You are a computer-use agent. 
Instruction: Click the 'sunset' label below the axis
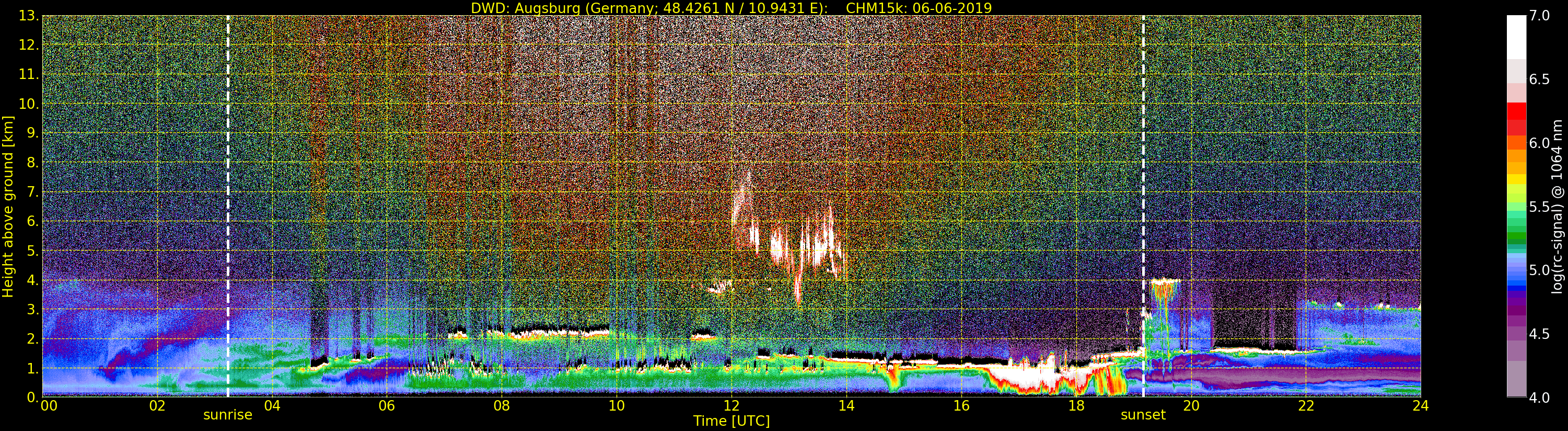click(x=1143, y=415)
